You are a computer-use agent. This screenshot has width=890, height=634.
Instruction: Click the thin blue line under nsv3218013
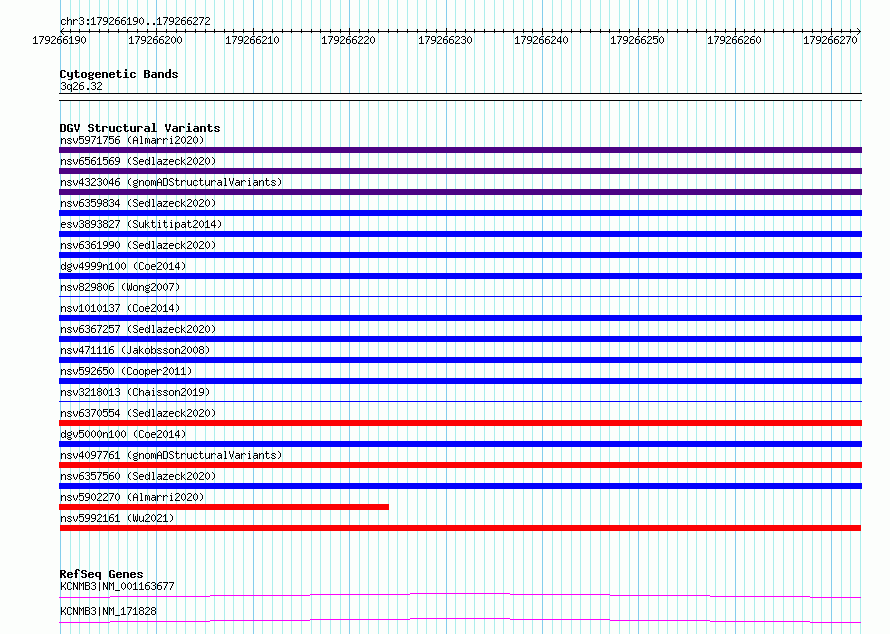tap(460, 401)
